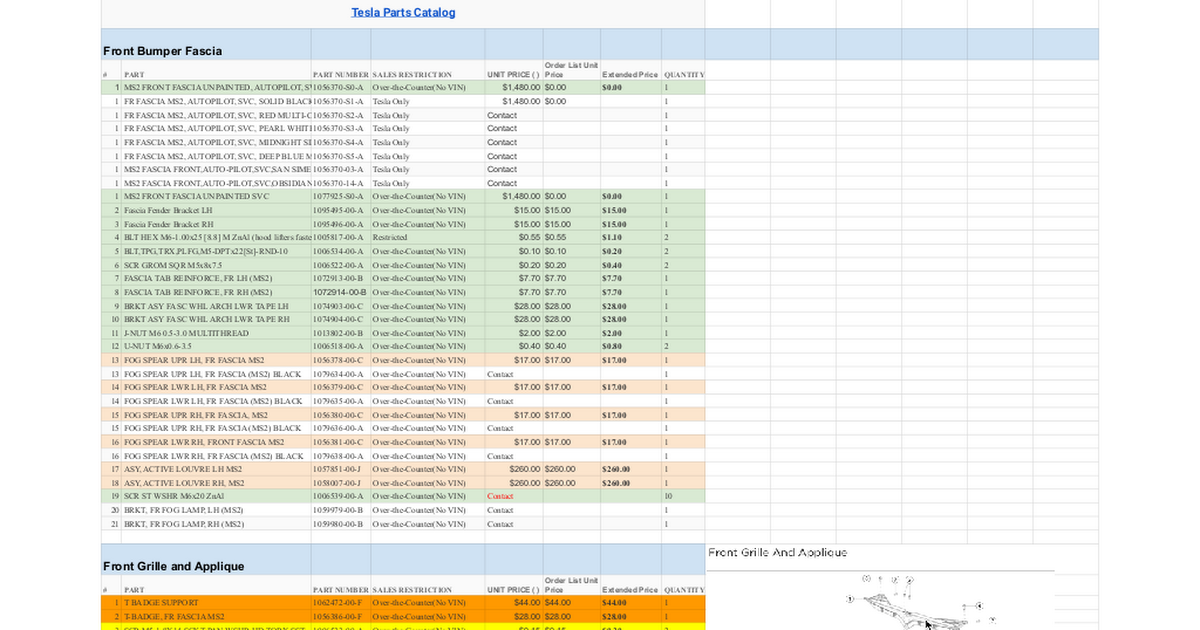Open the Tesla Parts Catalog link
This screenshot has width=1200, height=630.
point(403,12)
